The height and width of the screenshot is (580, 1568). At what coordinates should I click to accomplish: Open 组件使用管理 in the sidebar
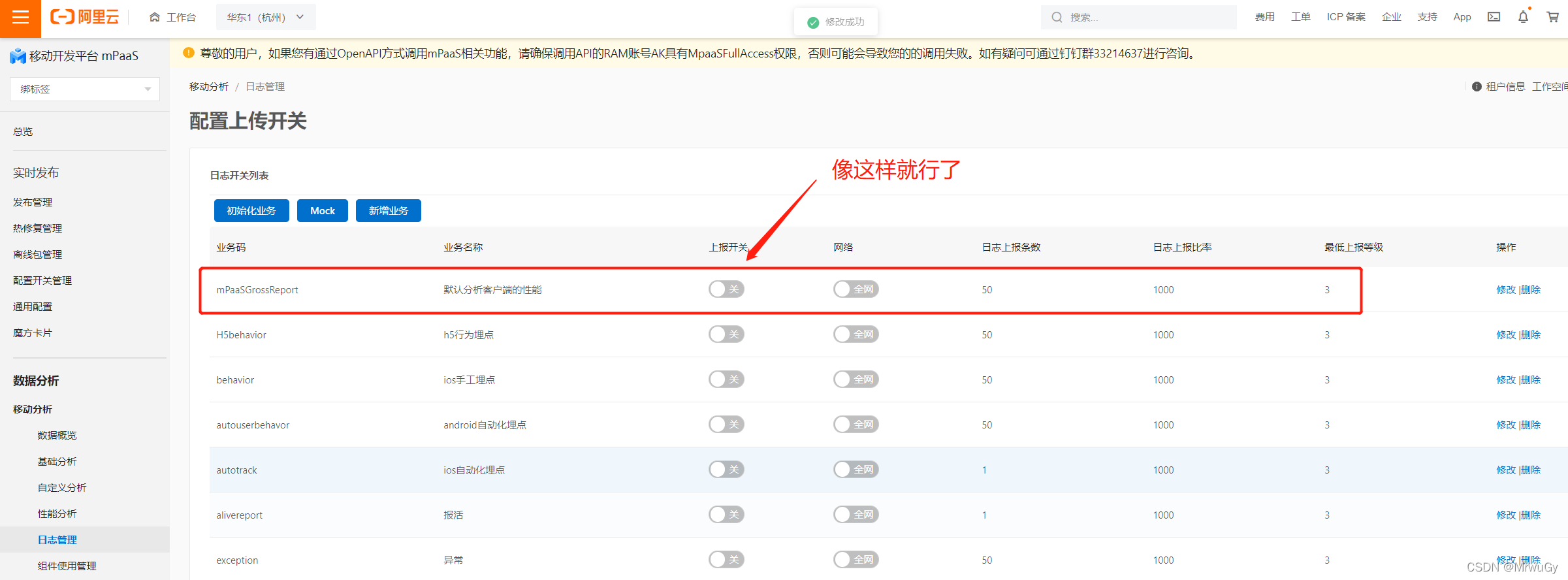[x=67, y=566]
